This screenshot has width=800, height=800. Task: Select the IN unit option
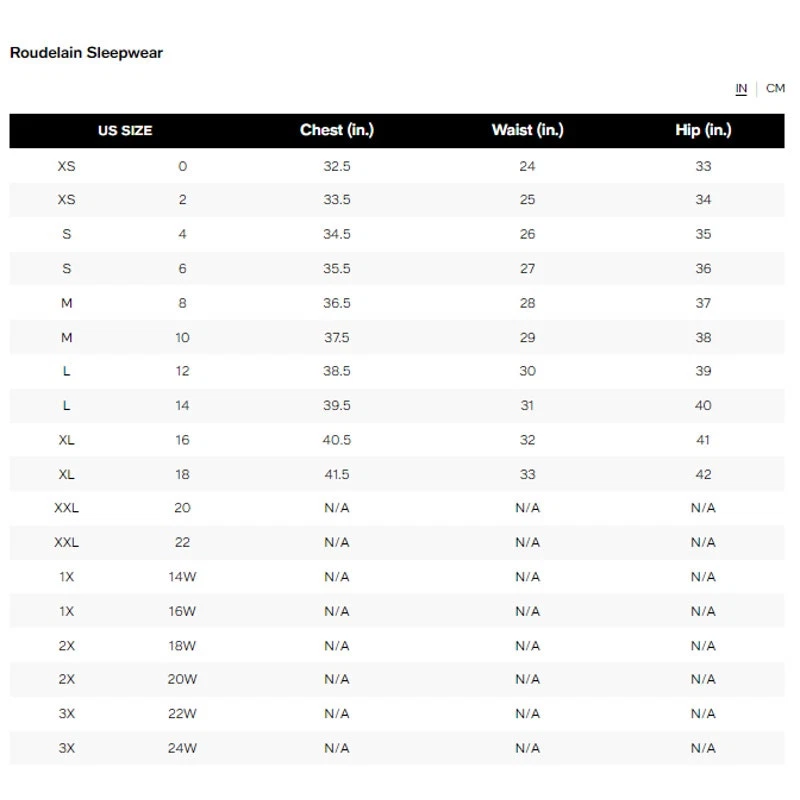pos(741,89)
